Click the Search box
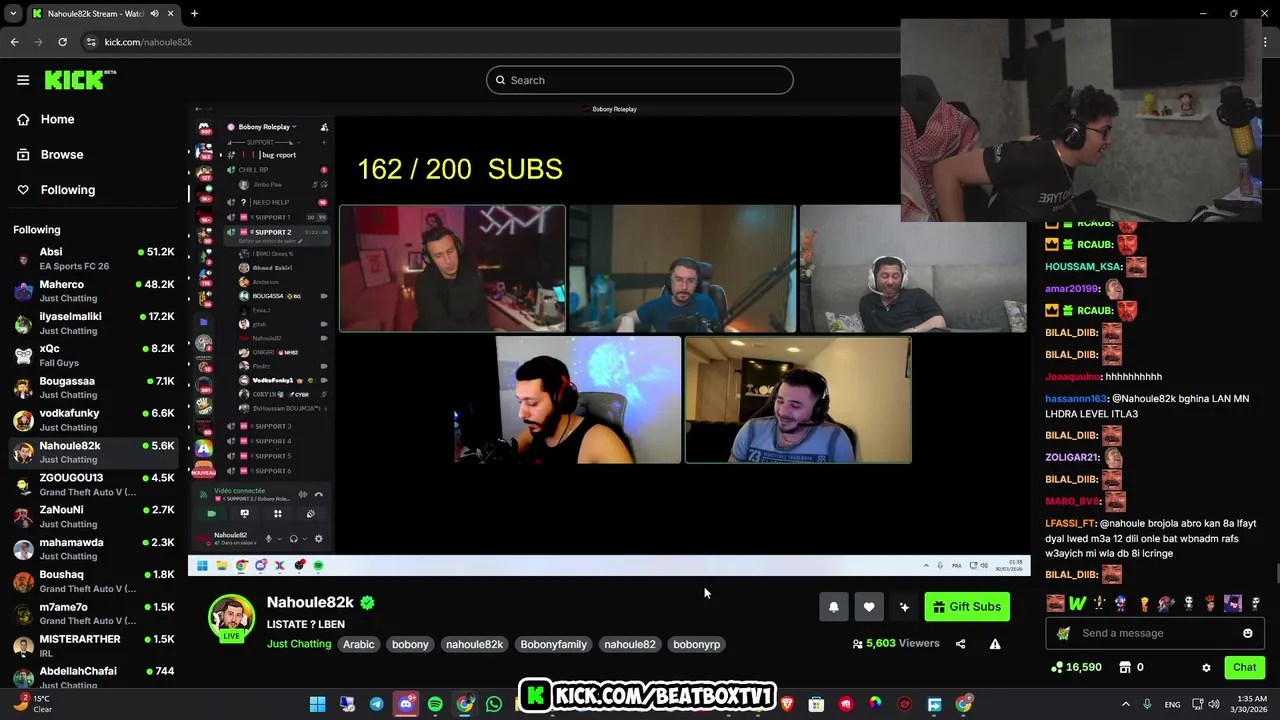 coord(640,80)
